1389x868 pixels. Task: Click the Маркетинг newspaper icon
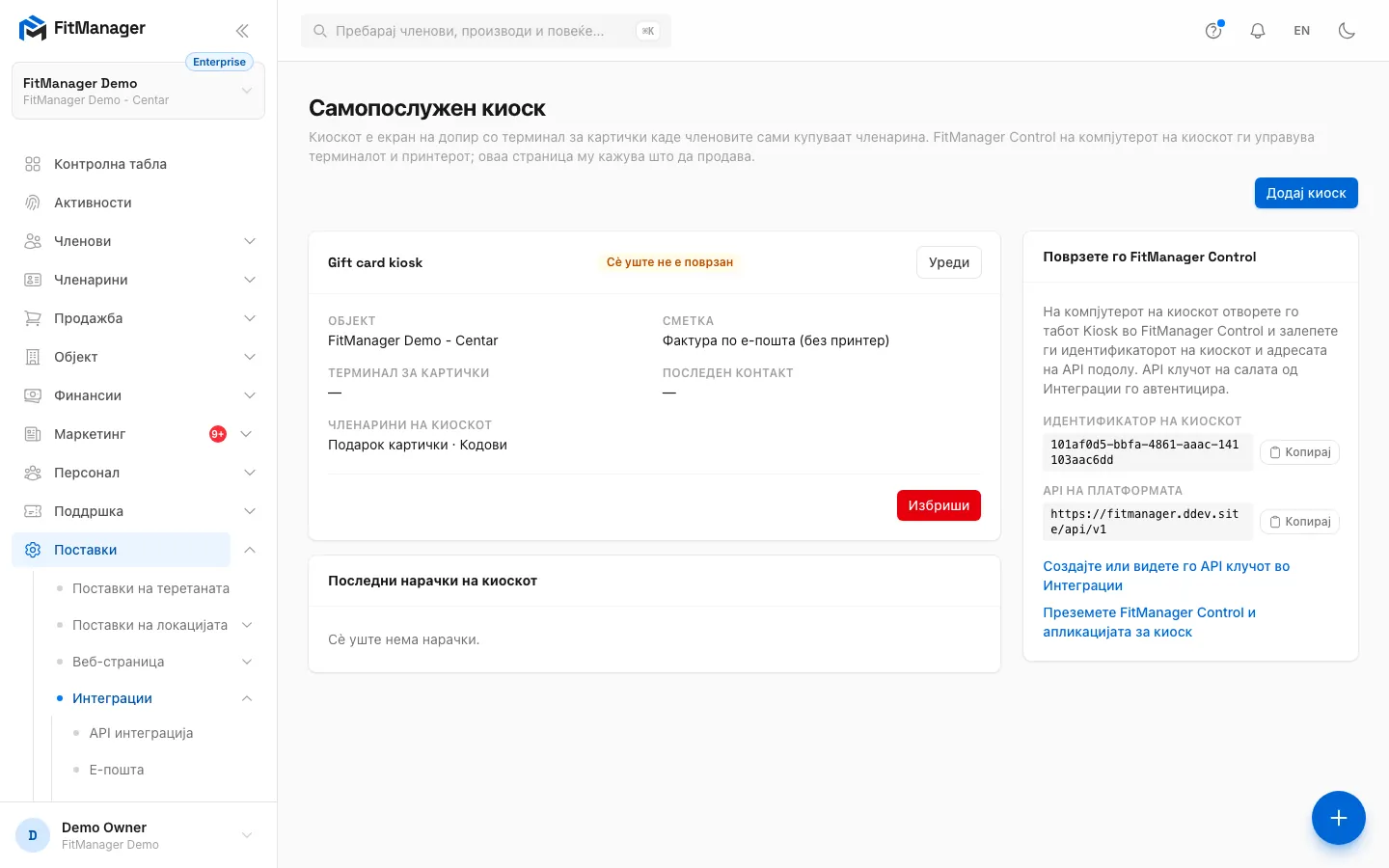click(x=33, y=434)
